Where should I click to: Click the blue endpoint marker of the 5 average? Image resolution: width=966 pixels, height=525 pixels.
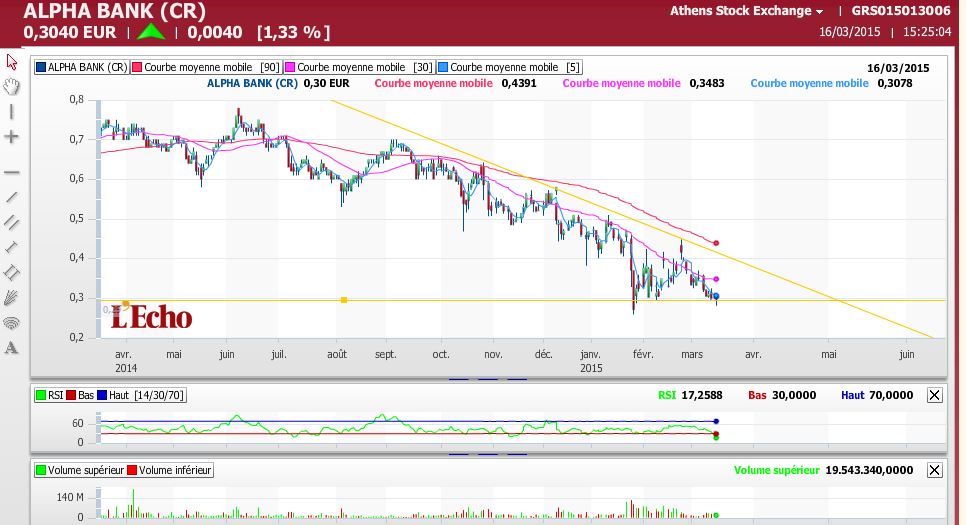(716, 296)
